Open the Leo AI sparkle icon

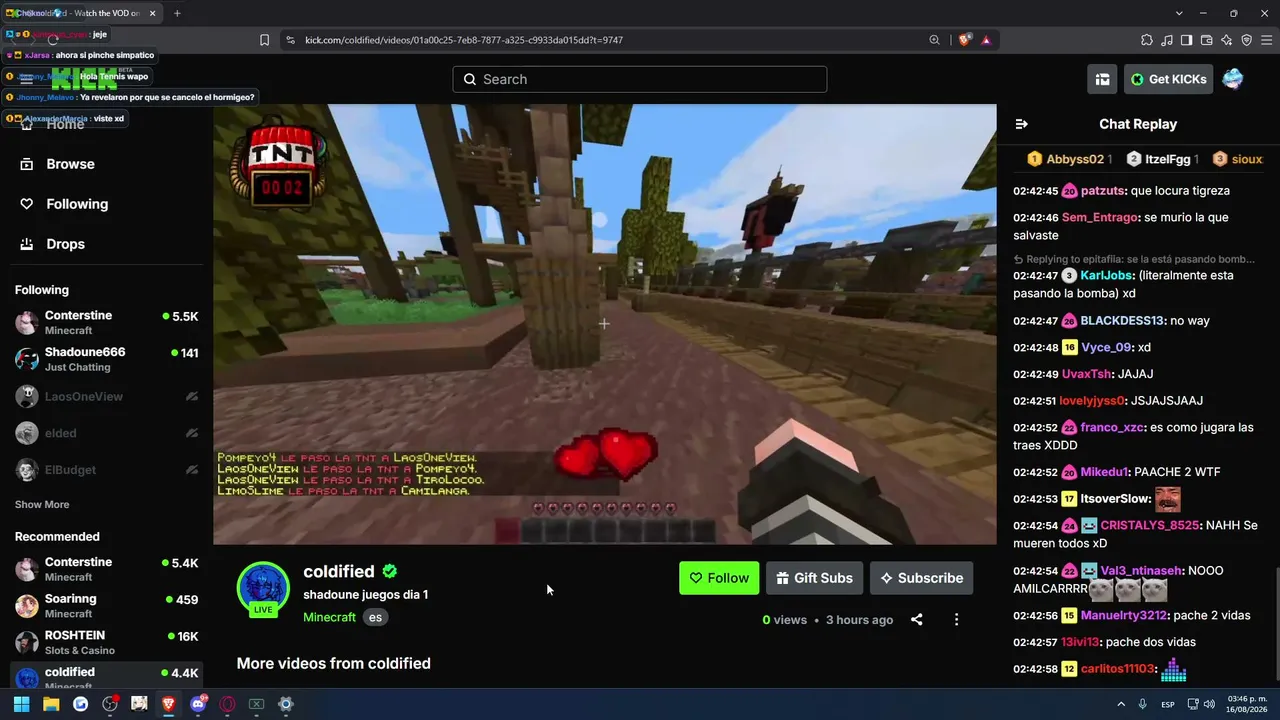(x=1227, y=40)
